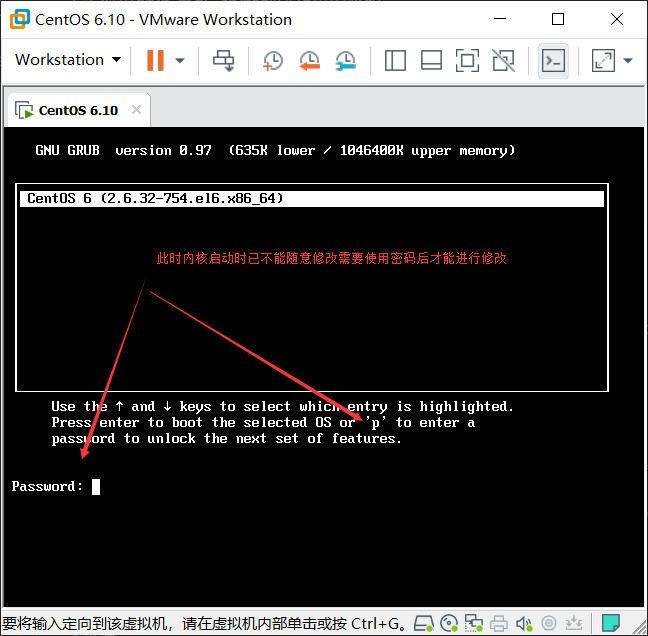Expand the stretch display options dropdown

tap(628, 61)
